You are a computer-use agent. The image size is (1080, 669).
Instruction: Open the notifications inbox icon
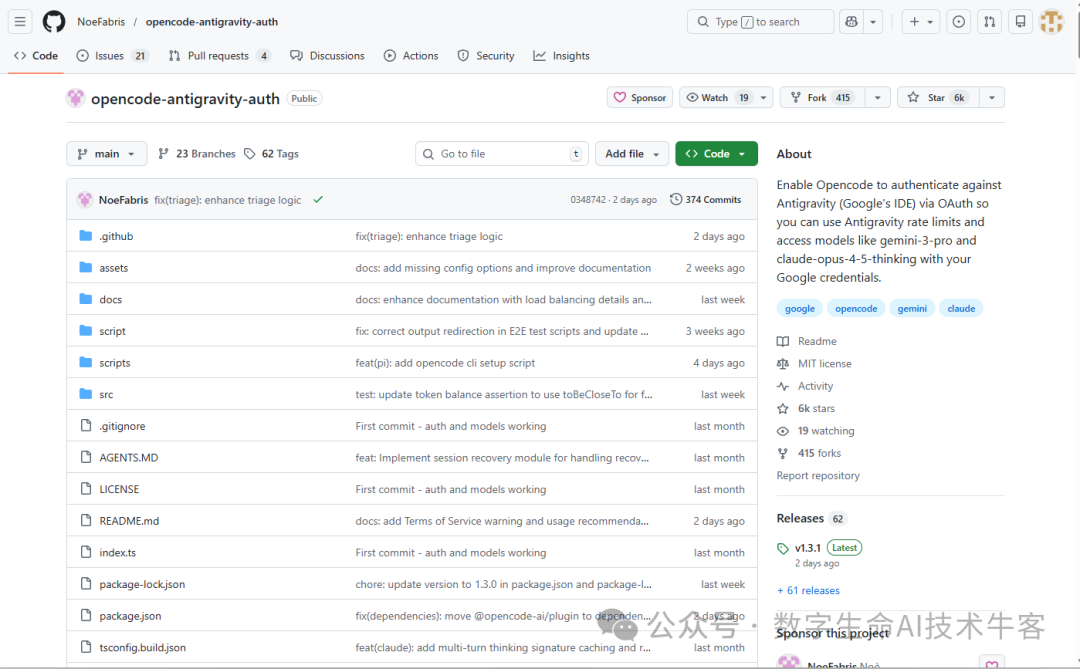(1021, 21)
